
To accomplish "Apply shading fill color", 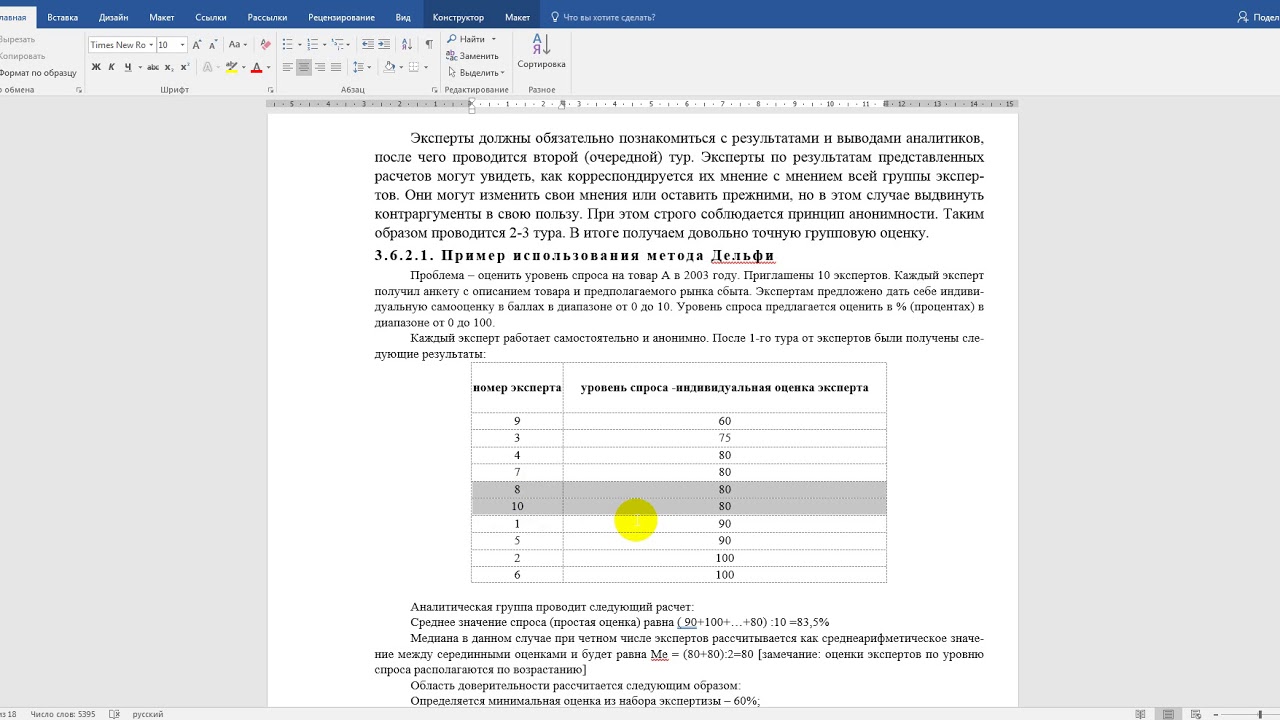I will (388, 67).
